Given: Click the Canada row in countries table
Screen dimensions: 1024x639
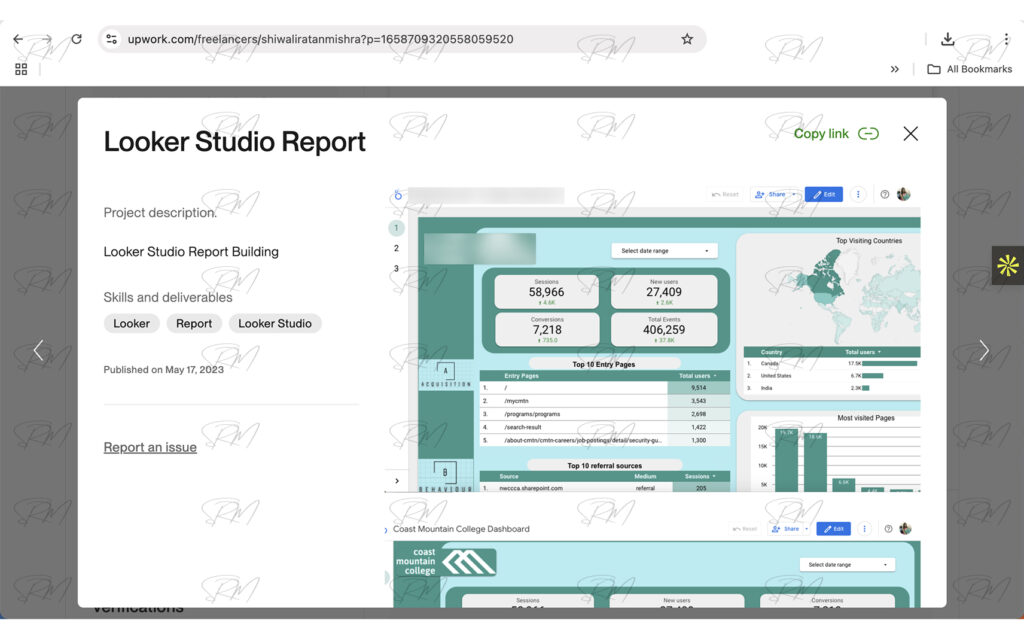Looking at the screenshot, I should click(831, 363).
